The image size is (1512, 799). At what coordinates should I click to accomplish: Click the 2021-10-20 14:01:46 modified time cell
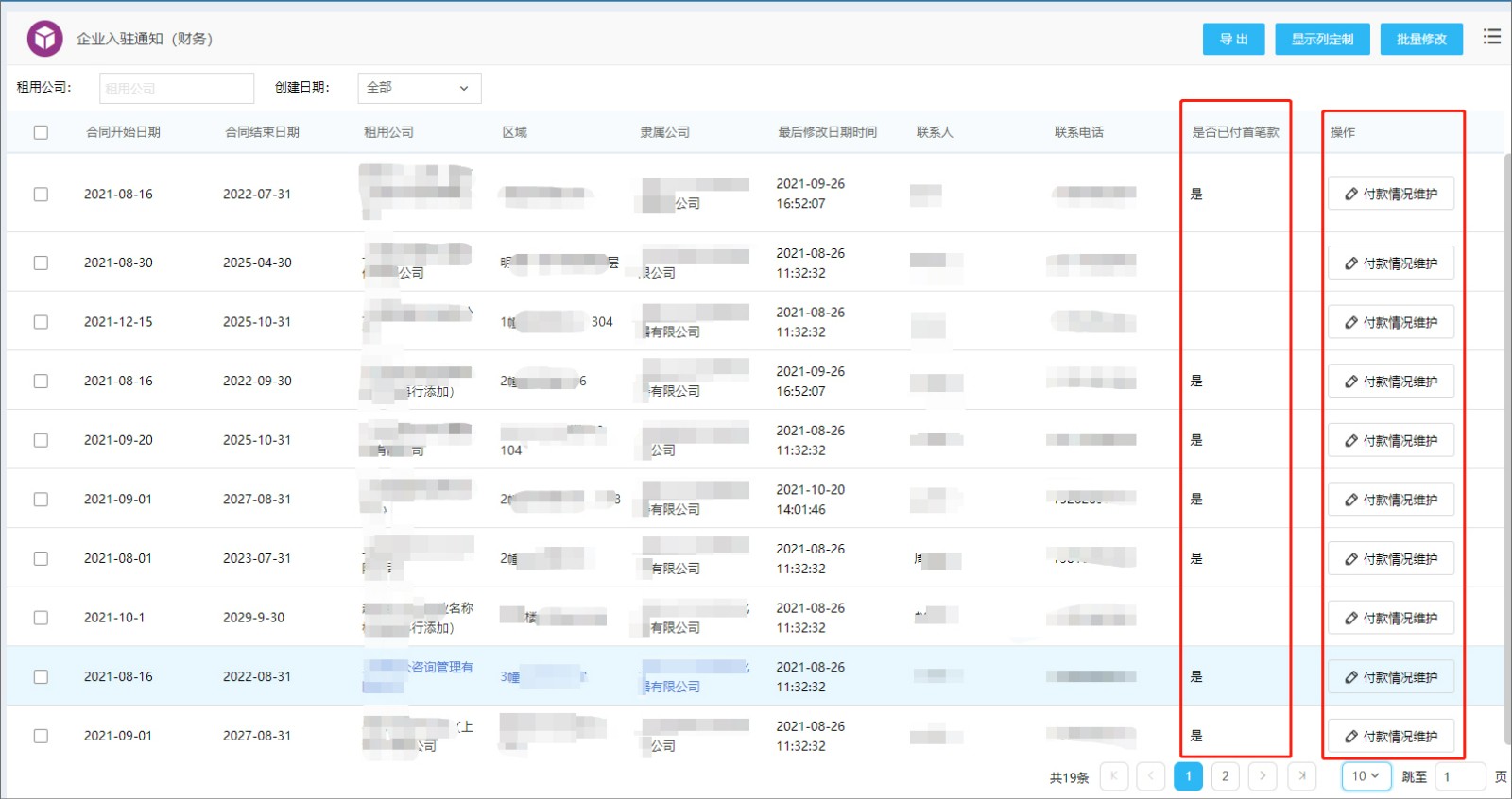[810, 500]
